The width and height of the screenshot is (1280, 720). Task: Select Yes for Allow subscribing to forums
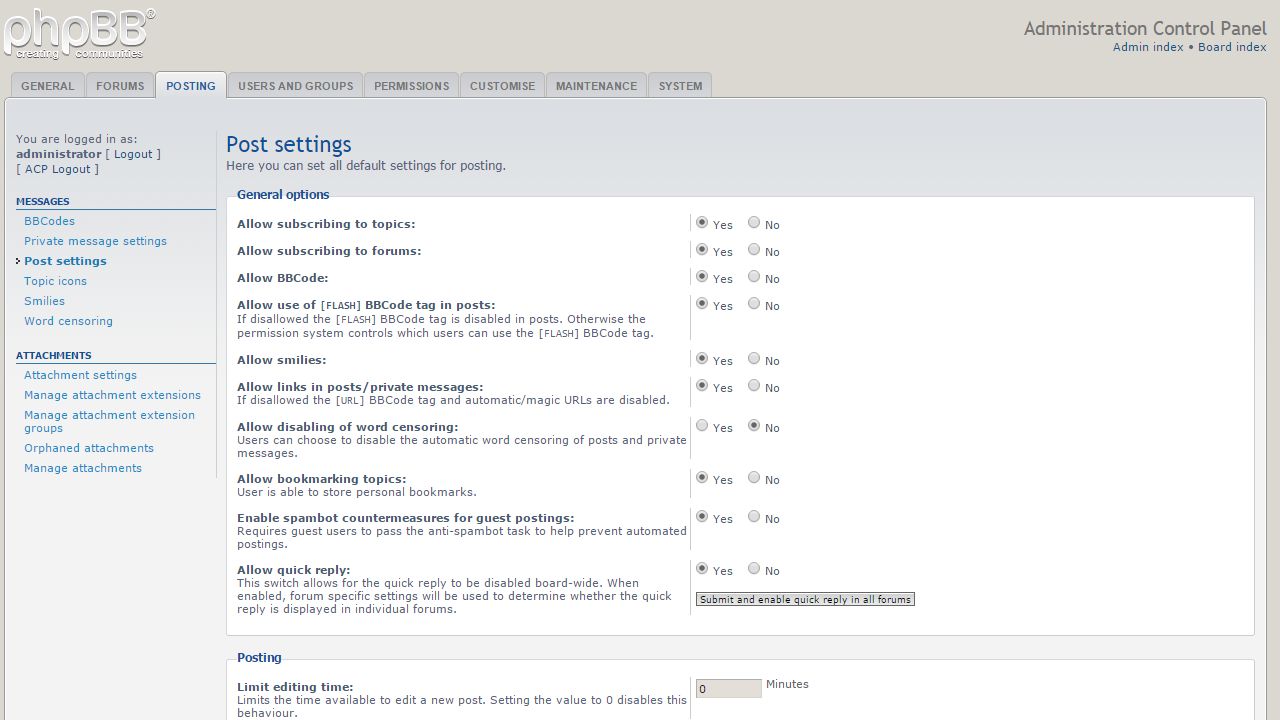tap(702, 250)
